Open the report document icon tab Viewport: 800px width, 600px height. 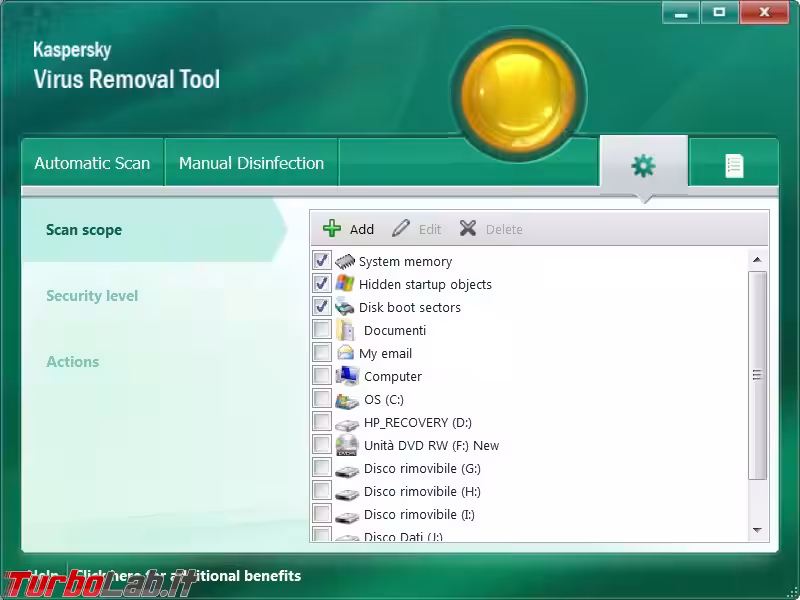point(734,165)
